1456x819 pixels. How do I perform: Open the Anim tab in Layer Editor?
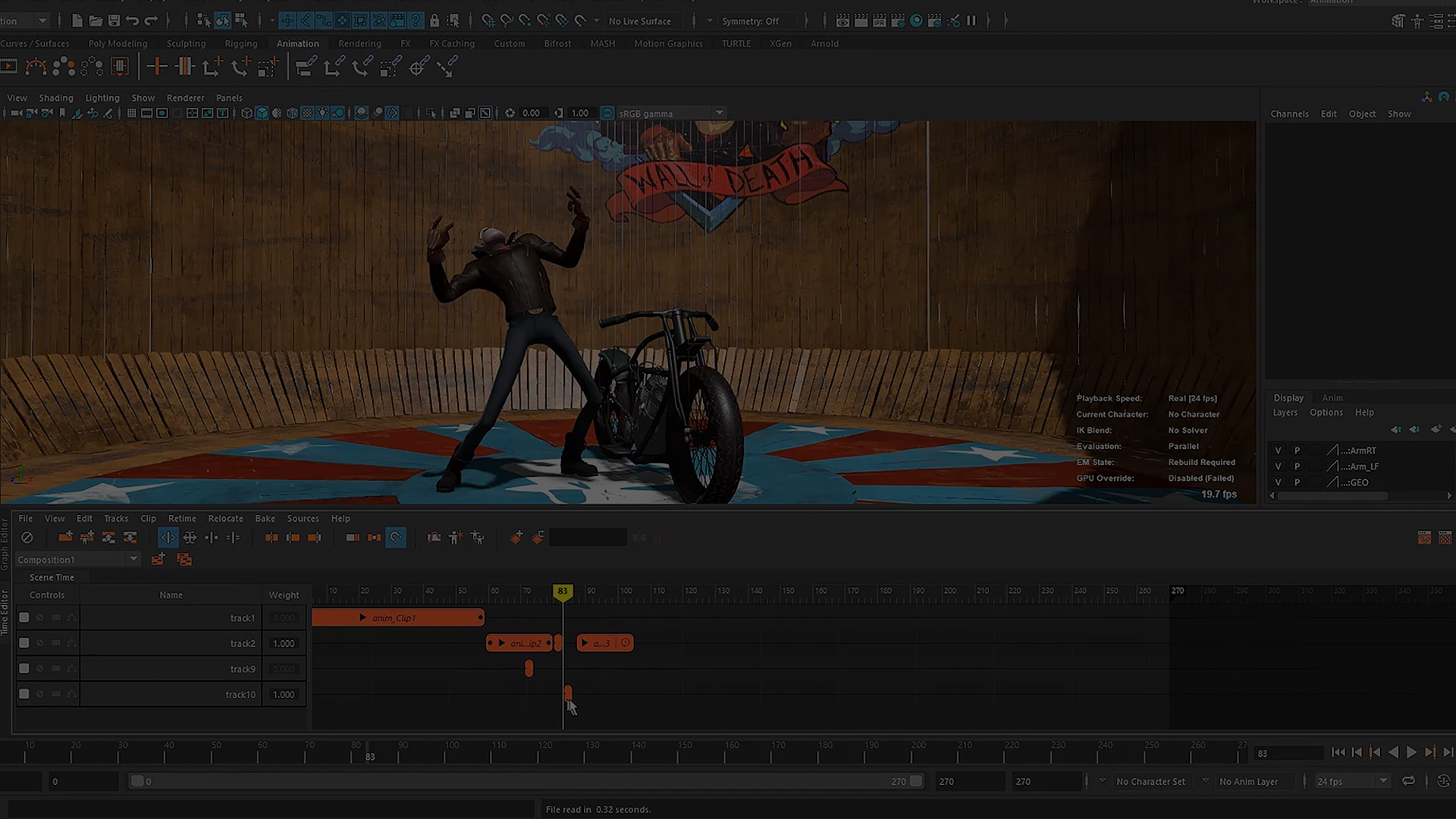(x=1332, y=398)
